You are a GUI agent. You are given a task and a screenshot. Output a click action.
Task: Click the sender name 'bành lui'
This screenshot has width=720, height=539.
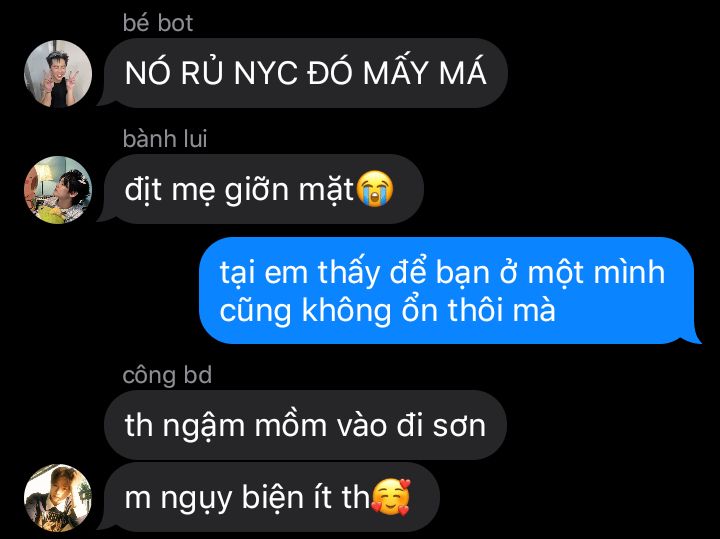pyautogui.click(x=165, y=139)
